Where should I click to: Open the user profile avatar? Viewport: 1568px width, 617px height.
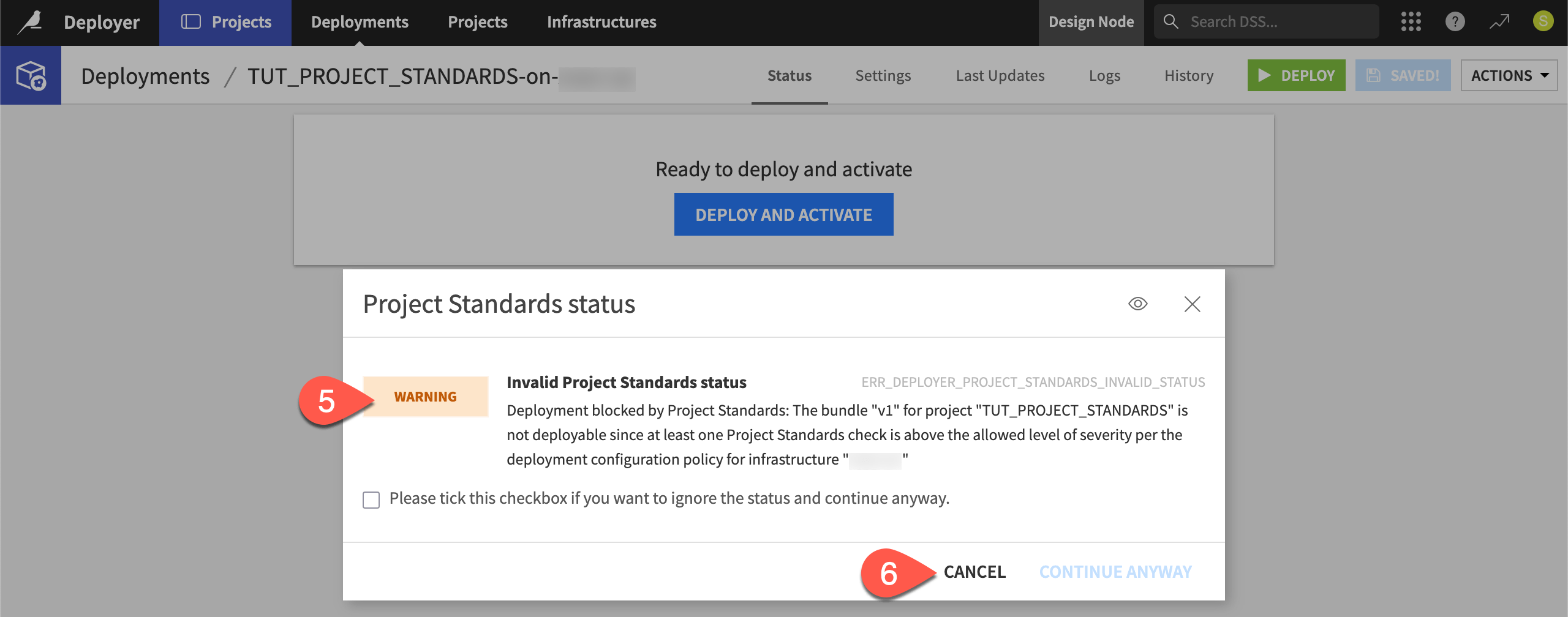tap(1544, 21)
